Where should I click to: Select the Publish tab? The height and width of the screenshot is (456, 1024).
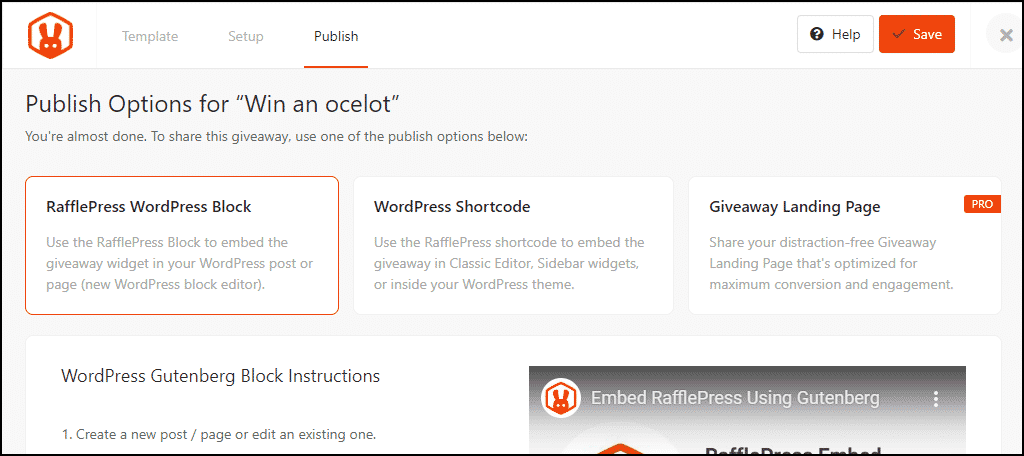(336, 36)
